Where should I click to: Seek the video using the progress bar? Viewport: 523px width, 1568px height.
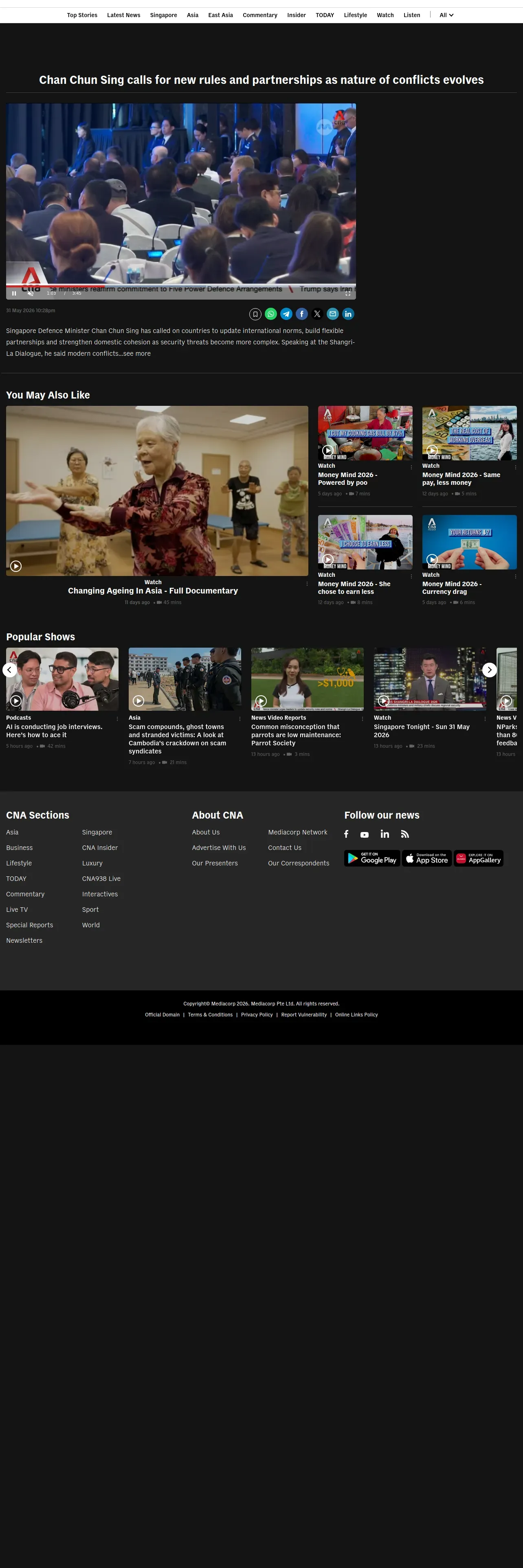181,285
